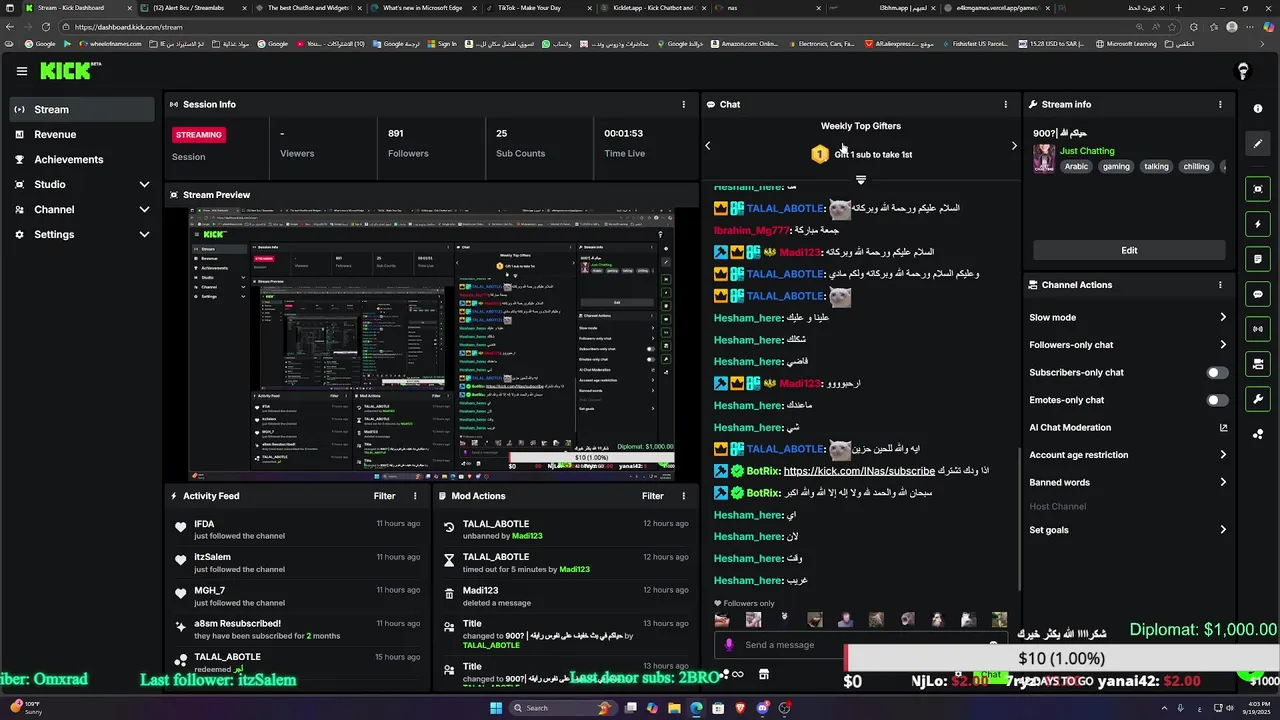1280x720 pixels.
Task: Toggle Emotes-only chat switch
Action: (1217, 400)
